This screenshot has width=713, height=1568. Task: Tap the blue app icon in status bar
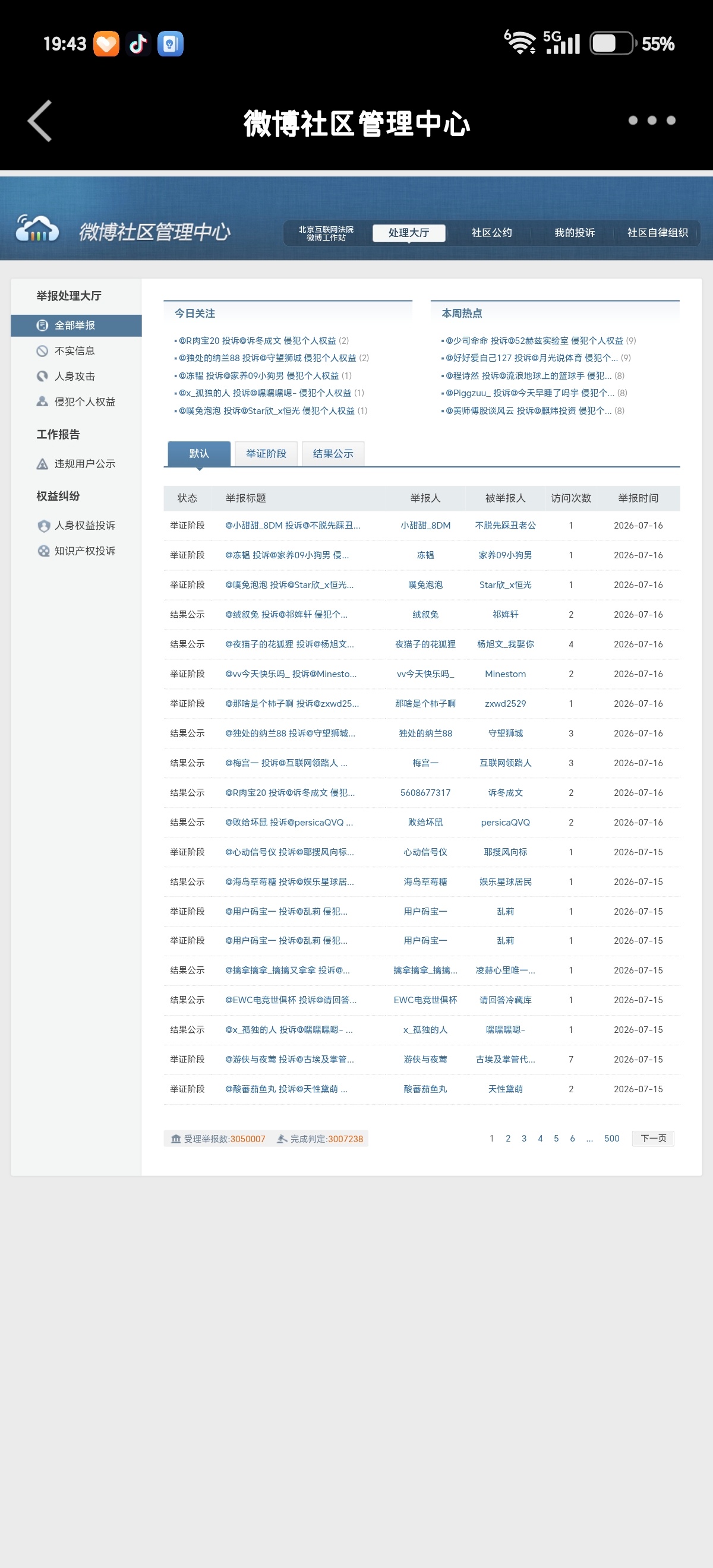coord(171,44)
